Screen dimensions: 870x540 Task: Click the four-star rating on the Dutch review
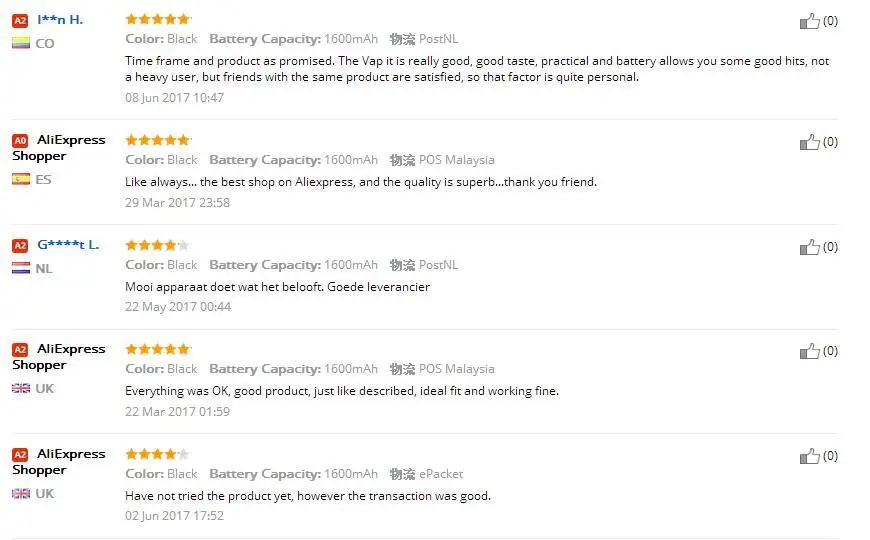(x=157, y=245)
